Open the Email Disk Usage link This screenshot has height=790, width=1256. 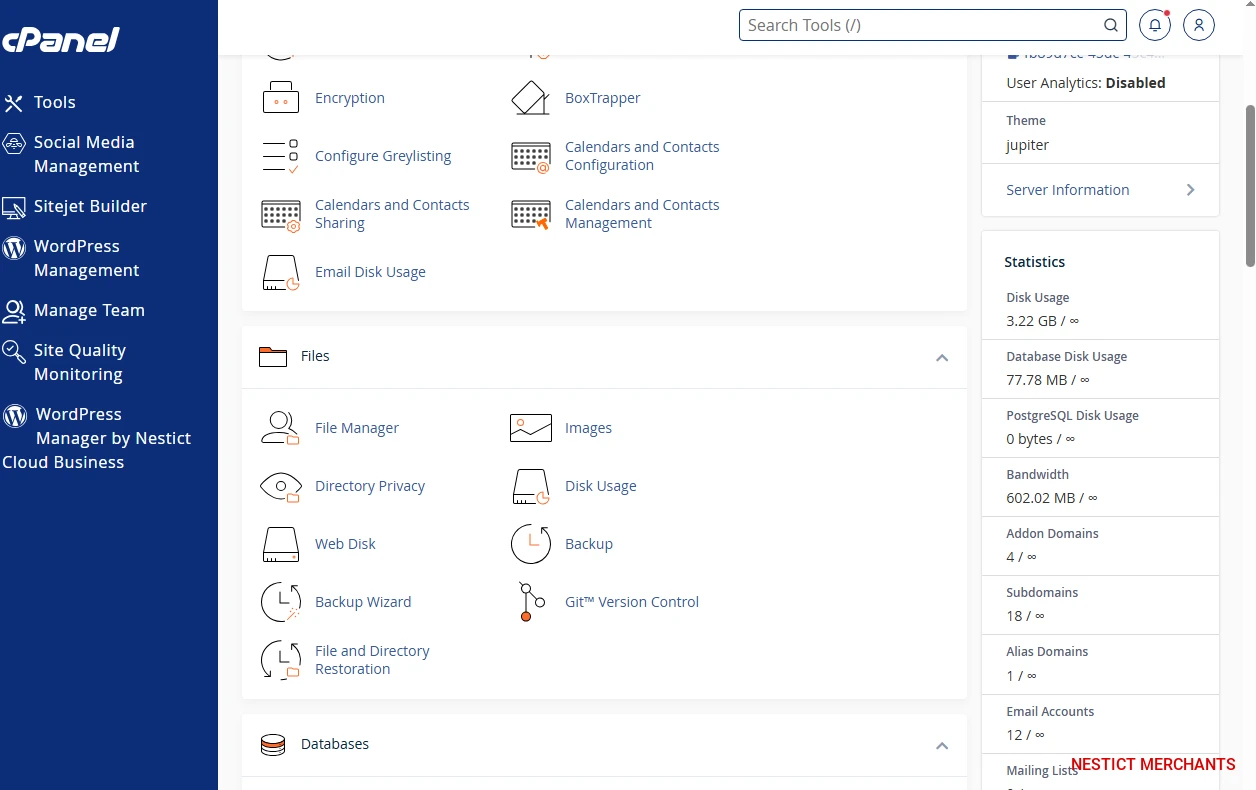coord(370,272)
